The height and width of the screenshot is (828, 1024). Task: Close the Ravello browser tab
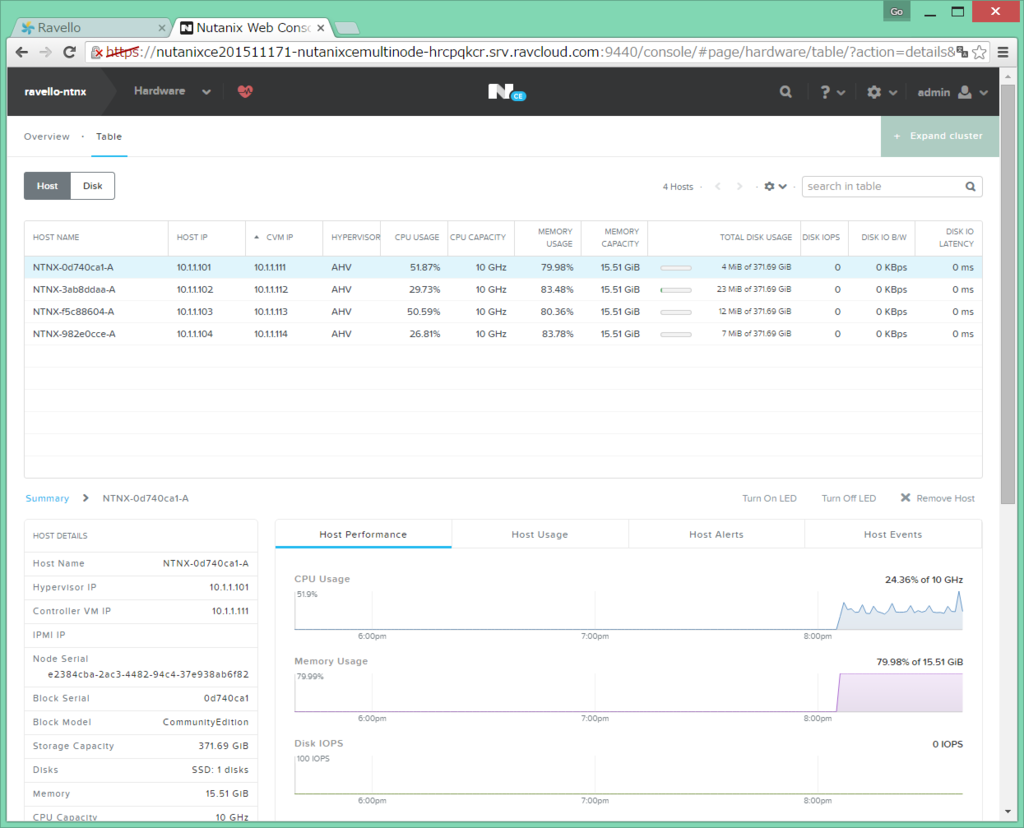[162, 28]
